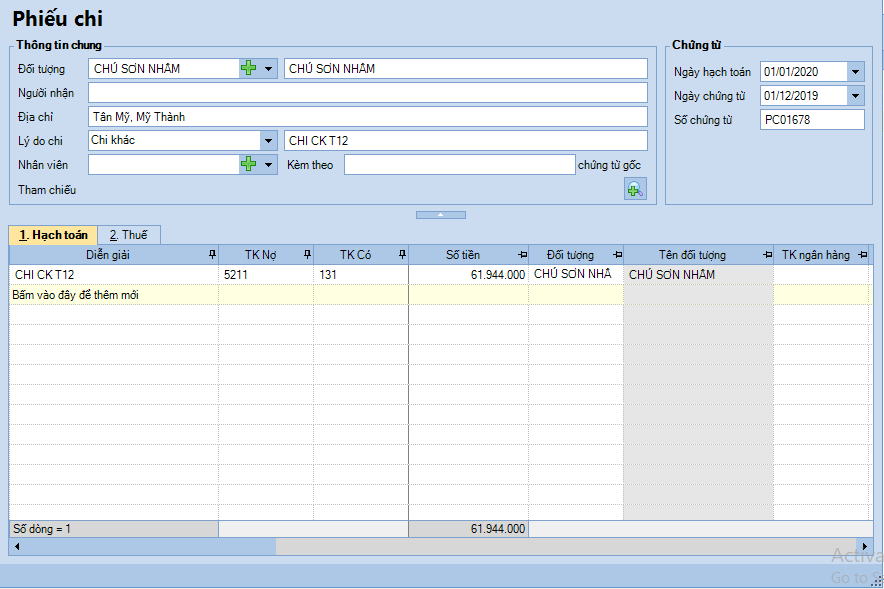Open the Tham chiếu reference search icon

(x=634, y=189)
